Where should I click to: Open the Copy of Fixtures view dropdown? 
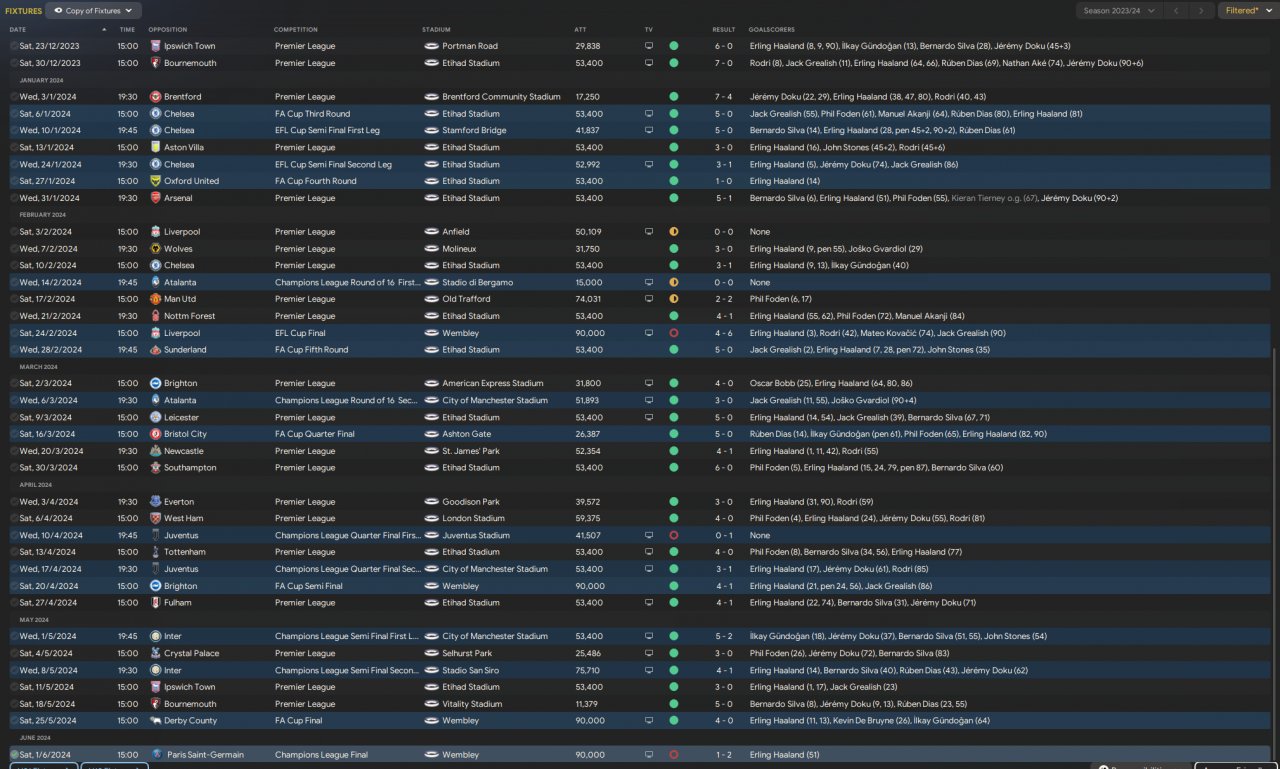tap(94, 11)
